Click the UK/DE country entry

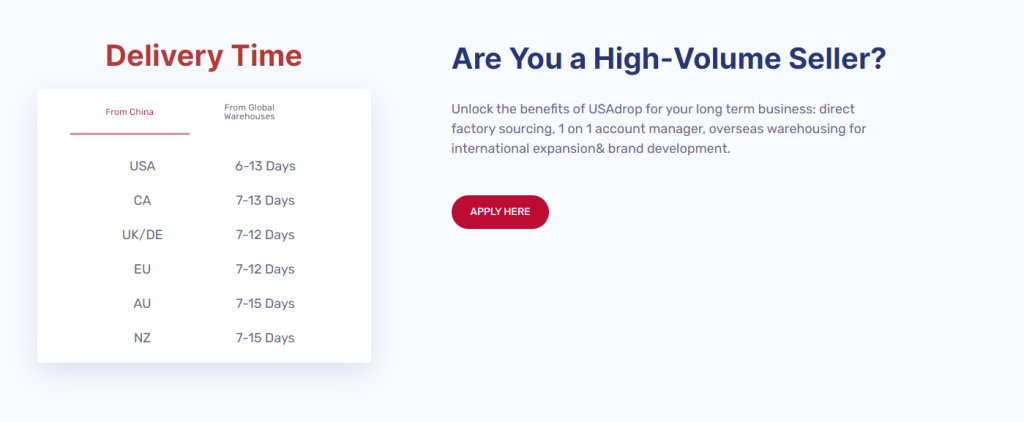coord(142,235)
